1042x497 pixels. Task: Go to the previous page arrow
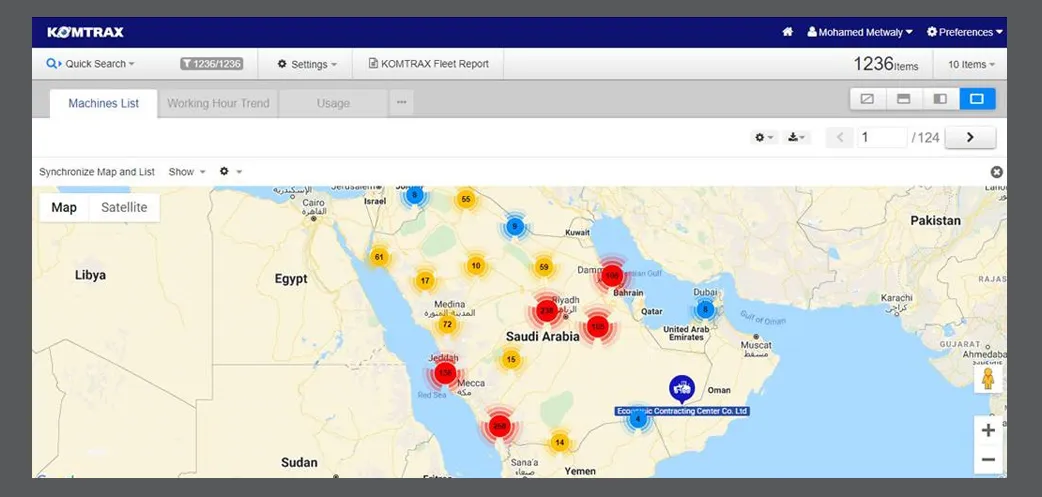coord(840,138)
